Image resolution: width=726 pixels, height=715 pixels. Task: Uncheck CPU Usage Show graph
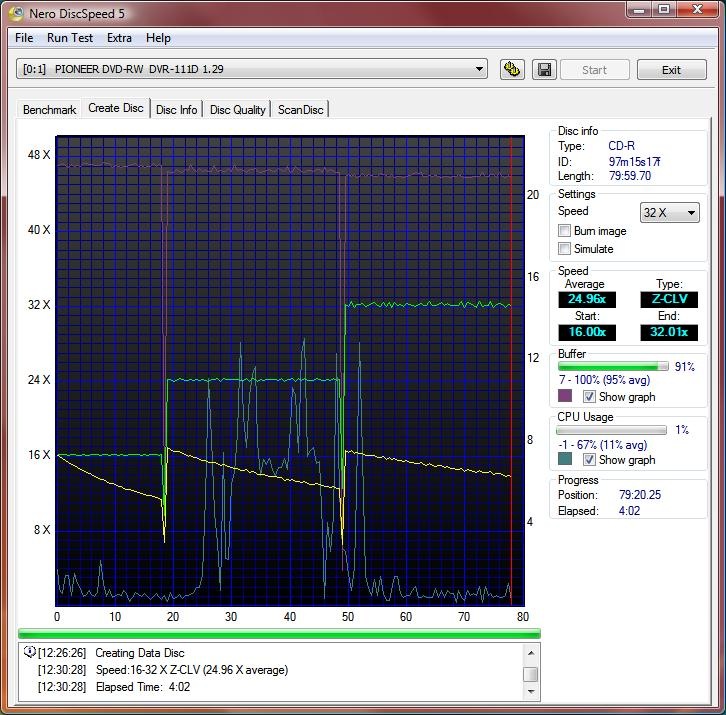coord(590,460)
